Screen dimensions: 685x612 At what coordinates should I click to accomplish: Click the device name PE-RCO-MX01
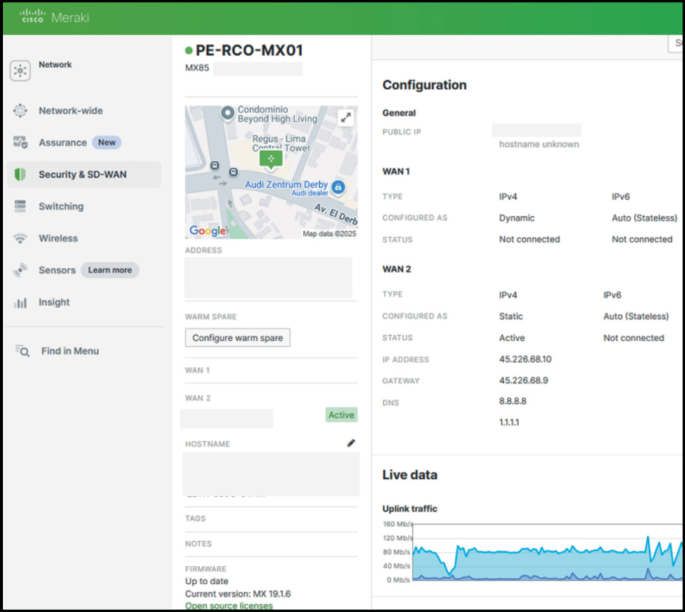tap(249, 50)
